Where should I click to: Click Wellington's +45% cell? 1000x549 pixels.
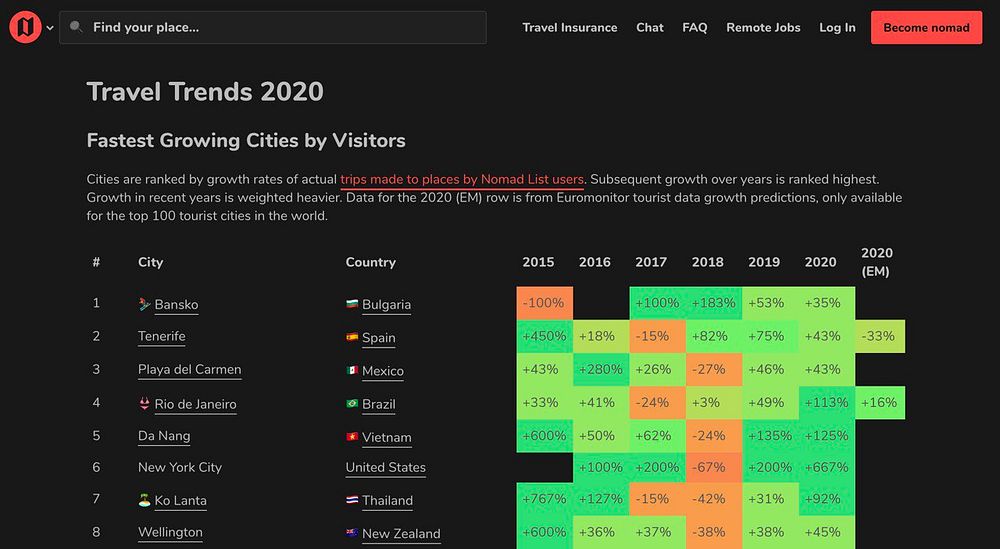[827, 532]
